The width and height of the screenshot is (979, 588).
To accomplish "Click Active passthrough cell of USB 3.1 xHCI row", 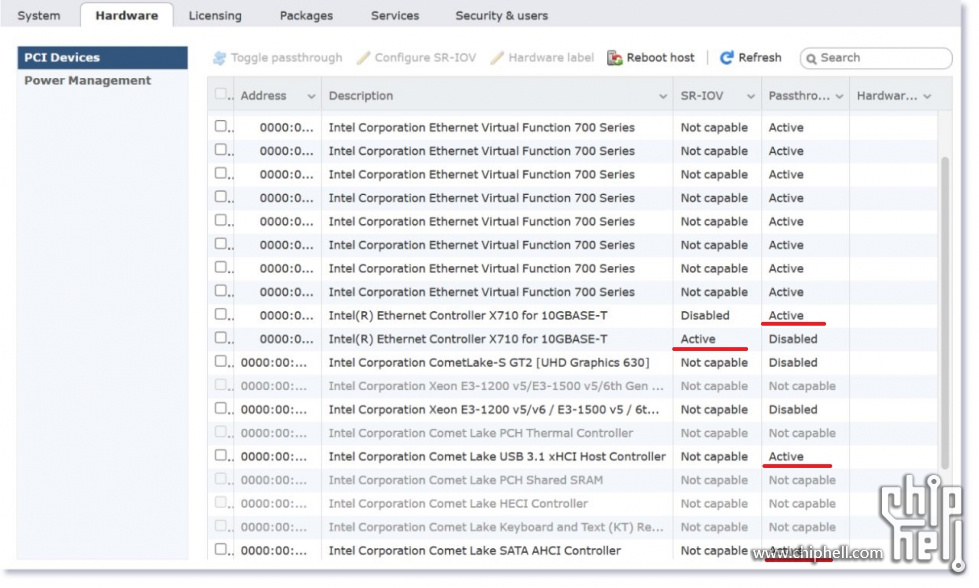I will [x=786, y=457].
